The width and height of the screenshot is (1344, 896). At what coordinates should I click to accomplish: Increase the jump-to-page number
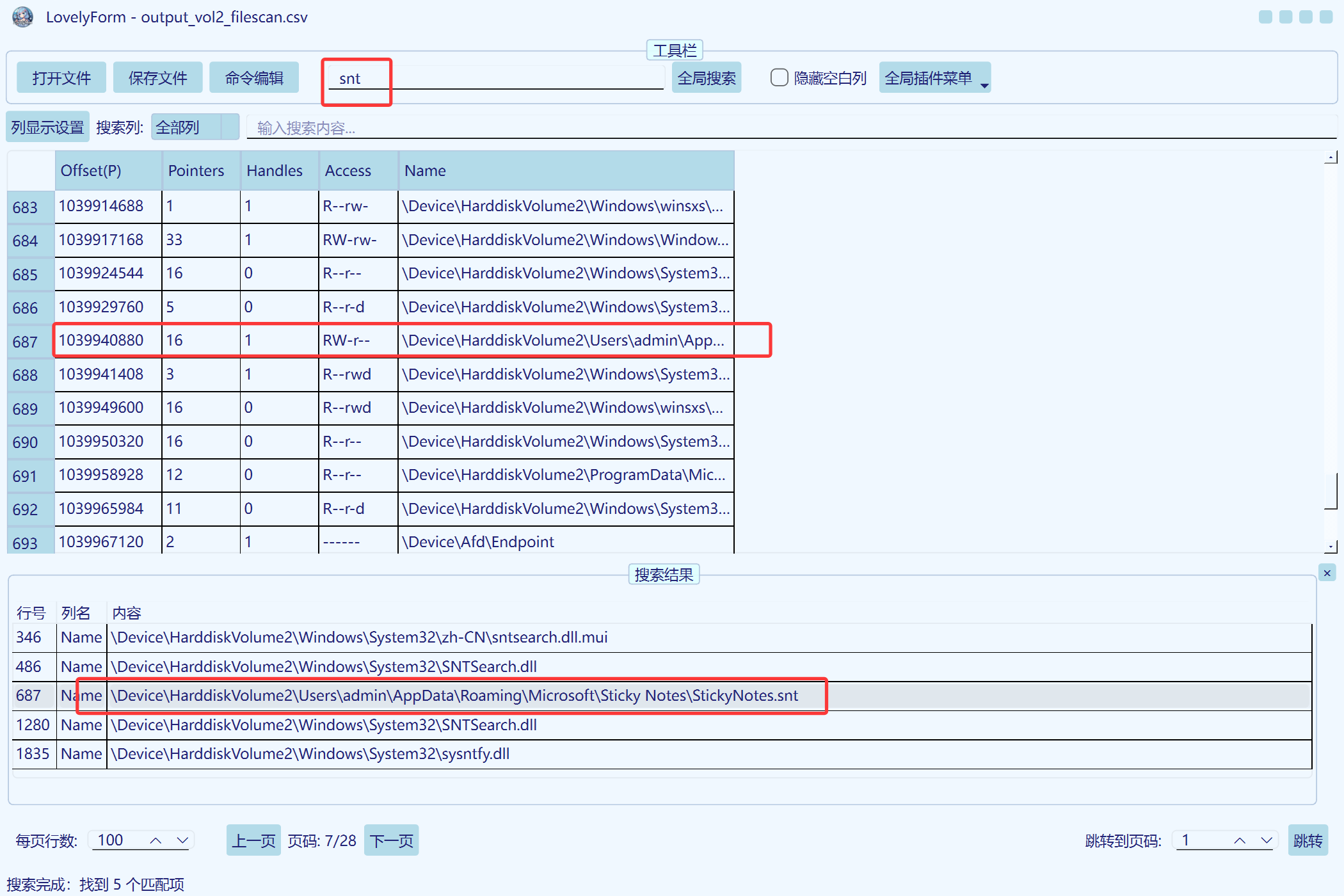1240,840
